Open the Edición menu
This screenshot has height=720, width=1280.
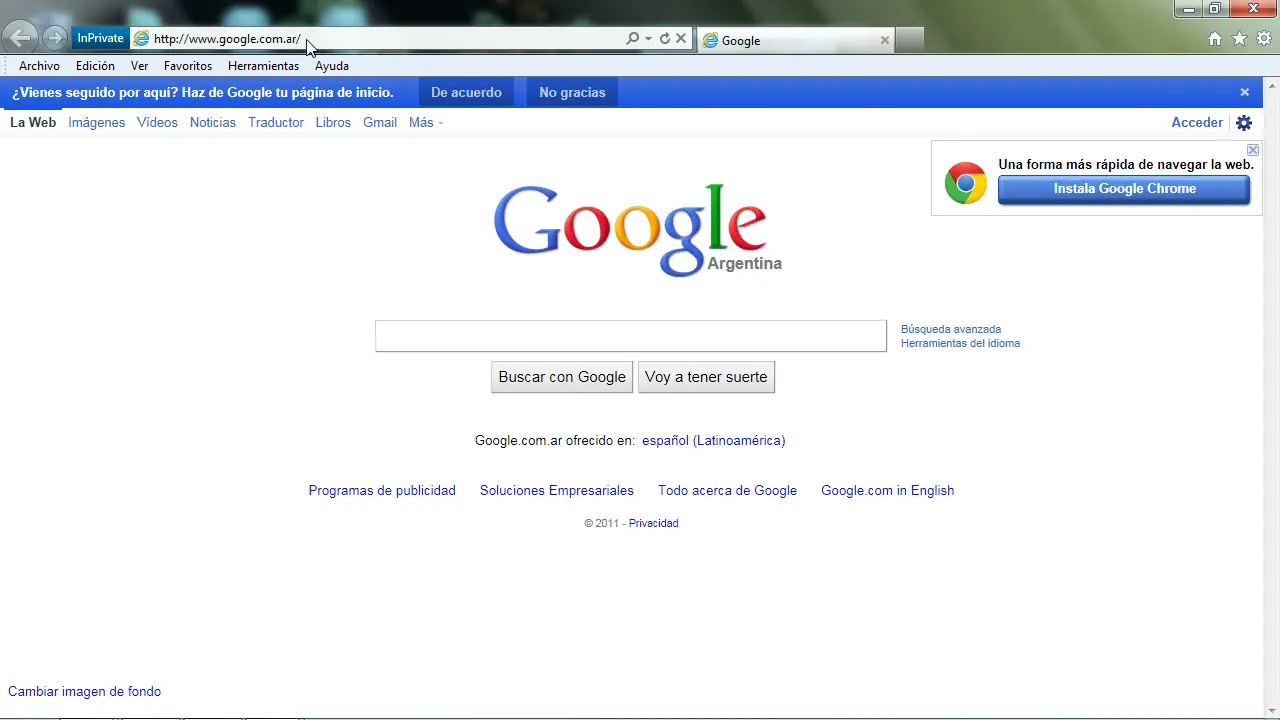click(95, 66)
